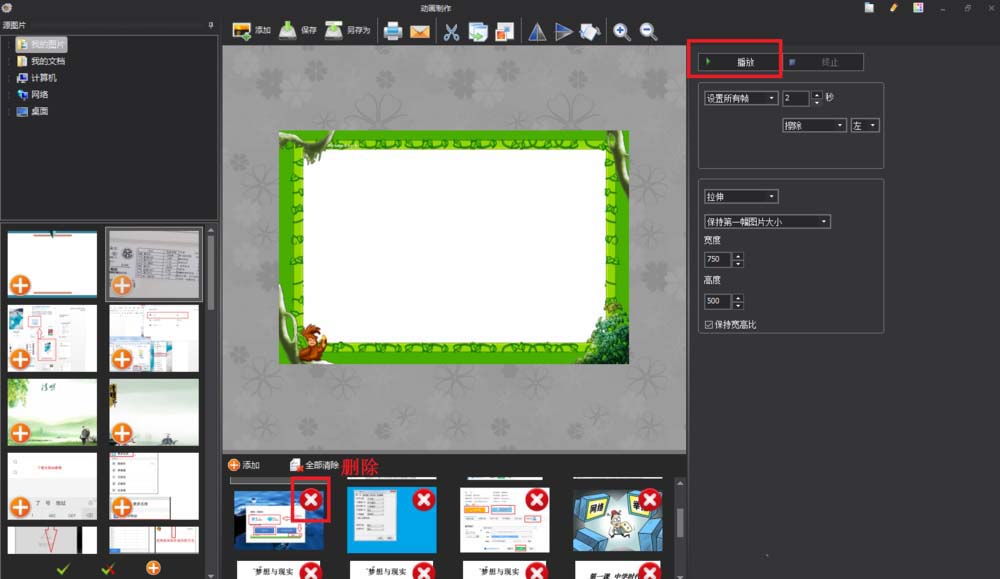
Task: Click the printer icon in toolbar
Action: [x=393, y=31]
